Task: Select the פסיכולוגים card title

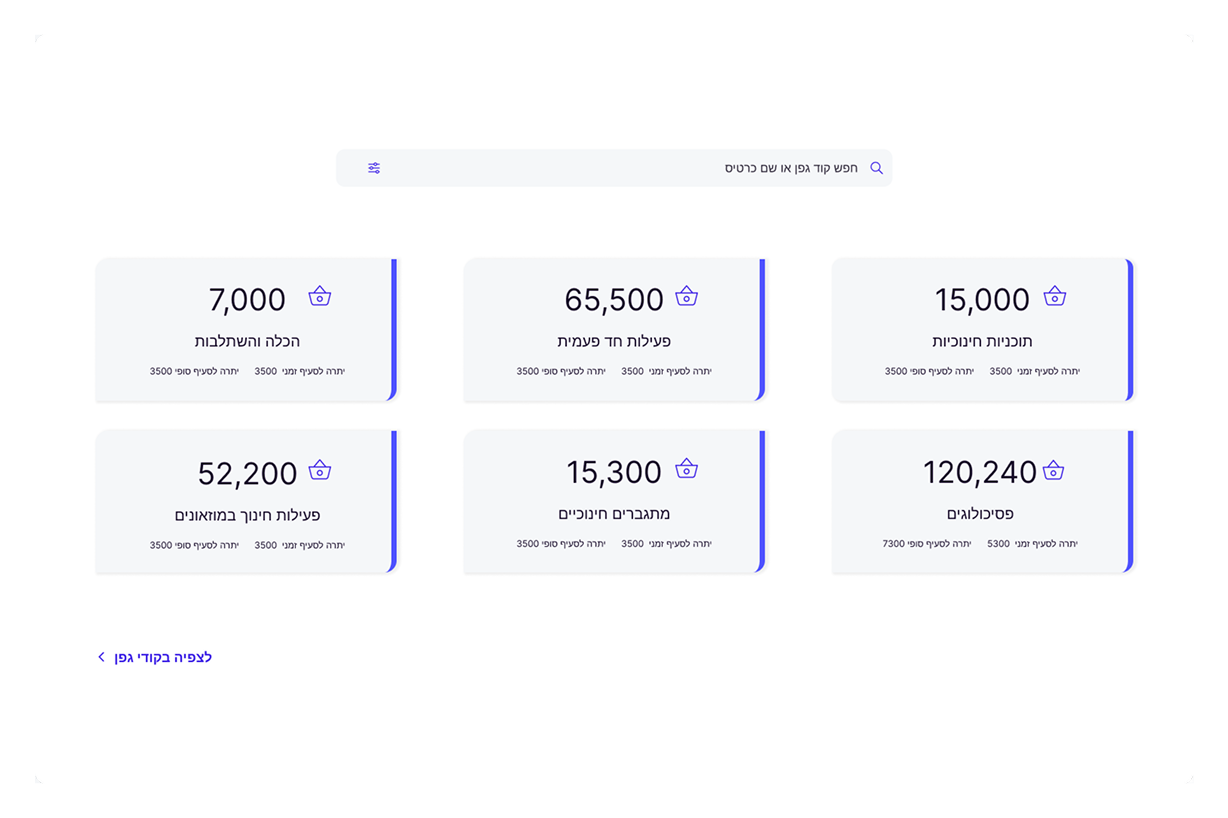Action: click(x=980, y=514)
